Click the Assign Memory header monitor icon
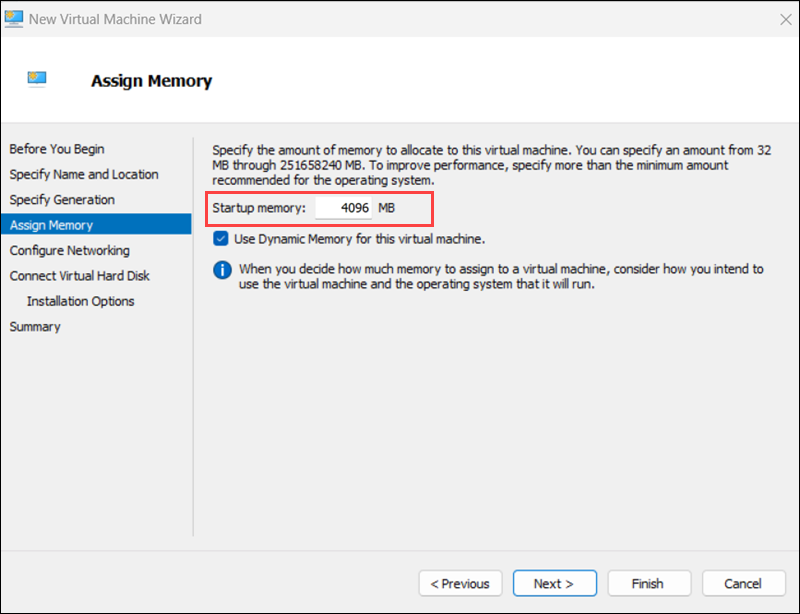The width and height of the screenshot is (800, 614). (x=37, y=80)
